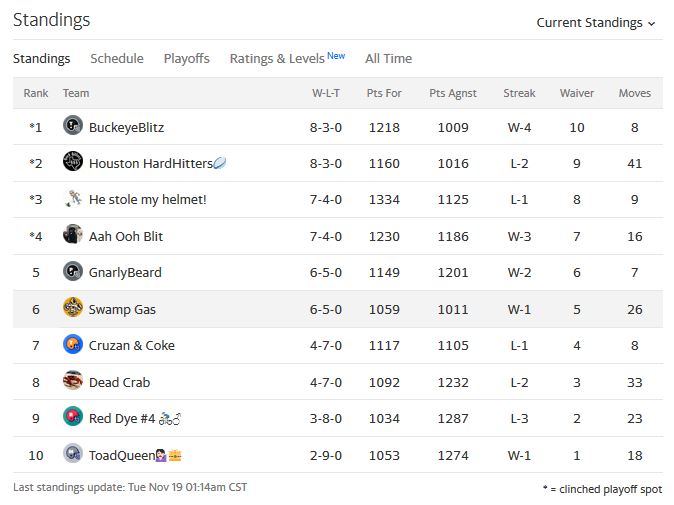This screenshot has width=674, height=505.
Task: Open Swamp Gas team name link
Action: (122, 310)
